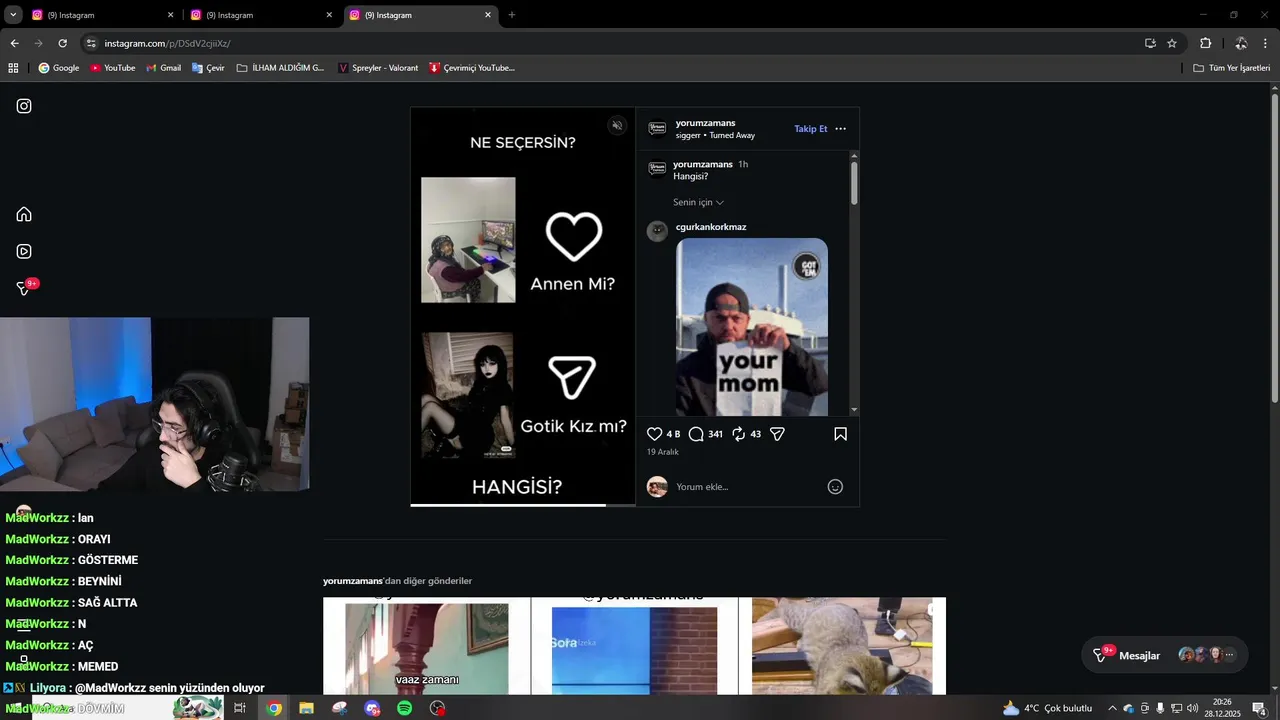
Task: Open Task View in the taskbar
Action: click(240, 708)
